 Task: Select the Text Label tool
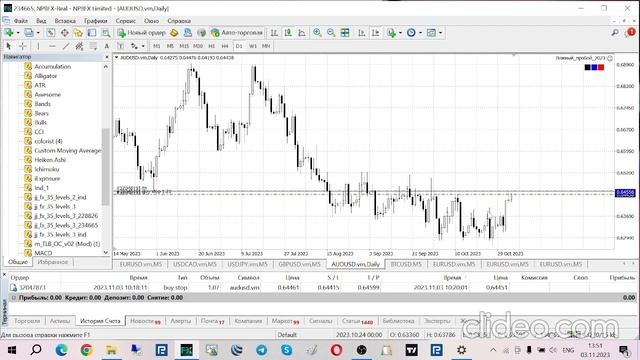pyautogui.click(x=120, y=46)
